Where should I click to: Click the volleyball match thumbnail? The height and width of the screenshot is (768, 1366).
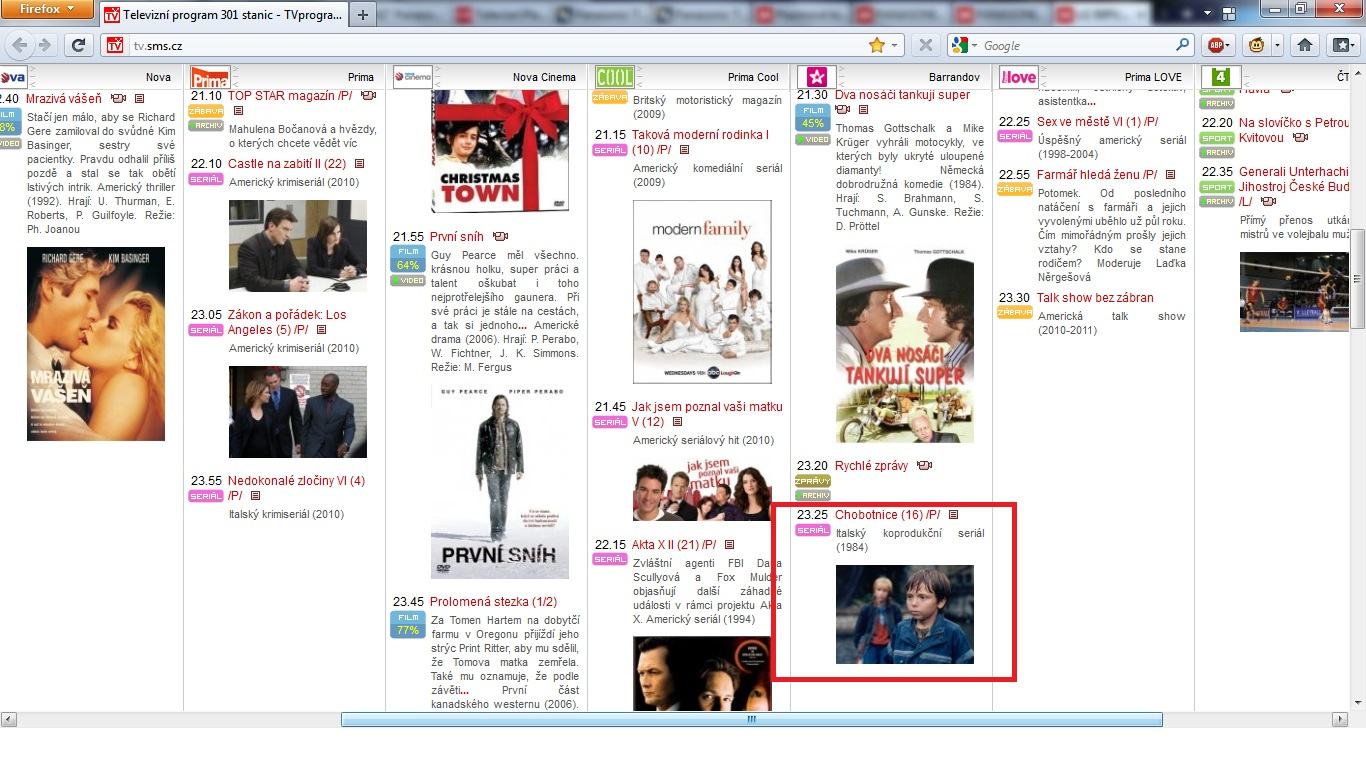(x=1294, y=292)
